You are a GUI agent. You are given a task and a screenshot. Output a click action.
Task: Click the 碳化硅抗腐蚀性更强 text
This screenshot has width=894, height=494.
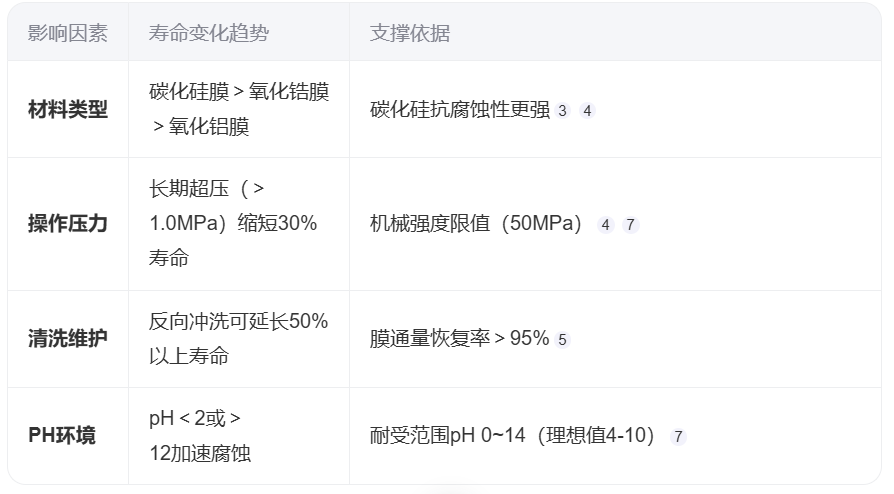pyautogui.click(x=460, y=110)
